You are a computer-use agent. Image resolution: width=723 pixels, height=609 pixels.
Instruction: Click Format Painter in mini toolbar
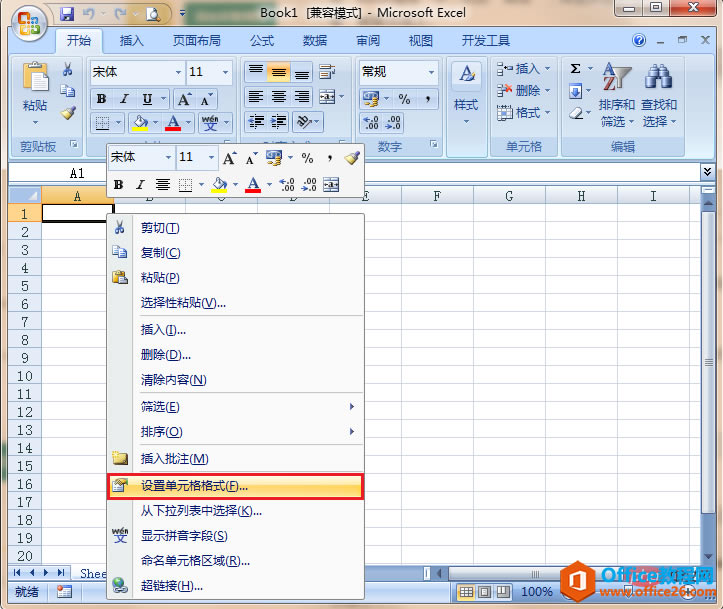pos(352,158)
